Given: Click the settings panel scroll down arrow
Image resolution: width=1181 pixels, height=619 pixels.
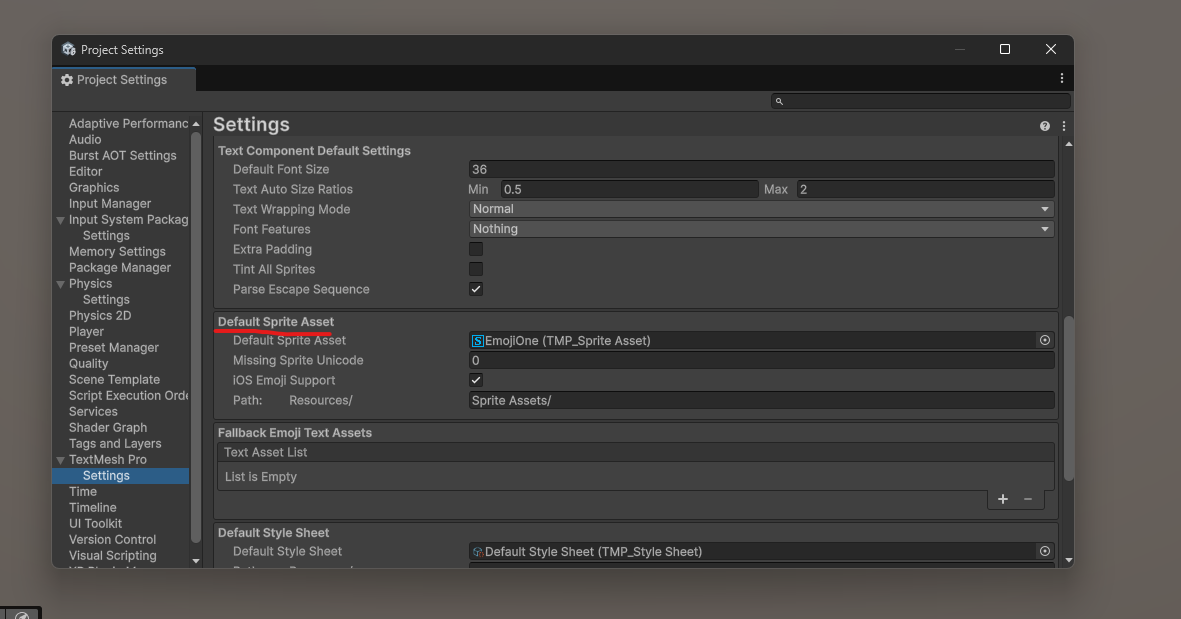Looking at the screenshot, I should (x=1068, y=560).
